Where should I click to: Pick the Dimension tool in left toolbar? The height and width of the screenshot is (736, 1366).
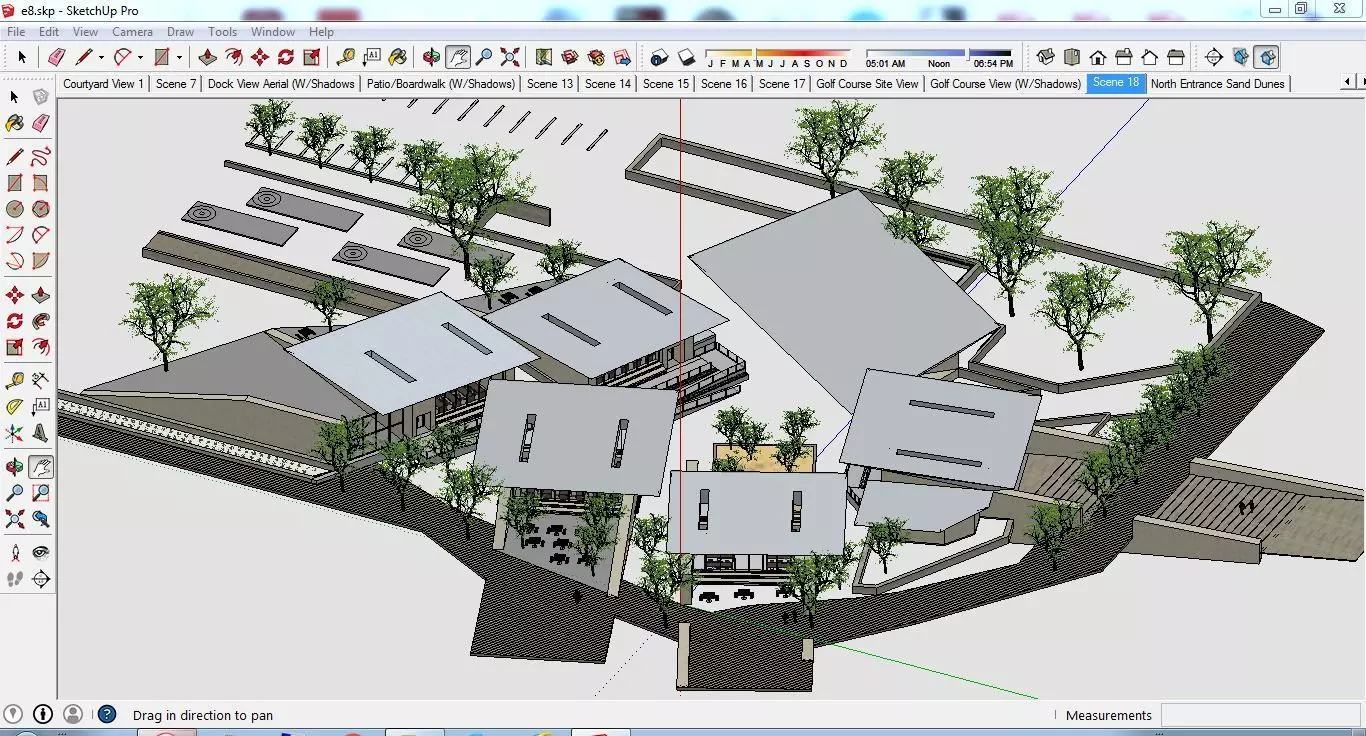pos(40,380)
